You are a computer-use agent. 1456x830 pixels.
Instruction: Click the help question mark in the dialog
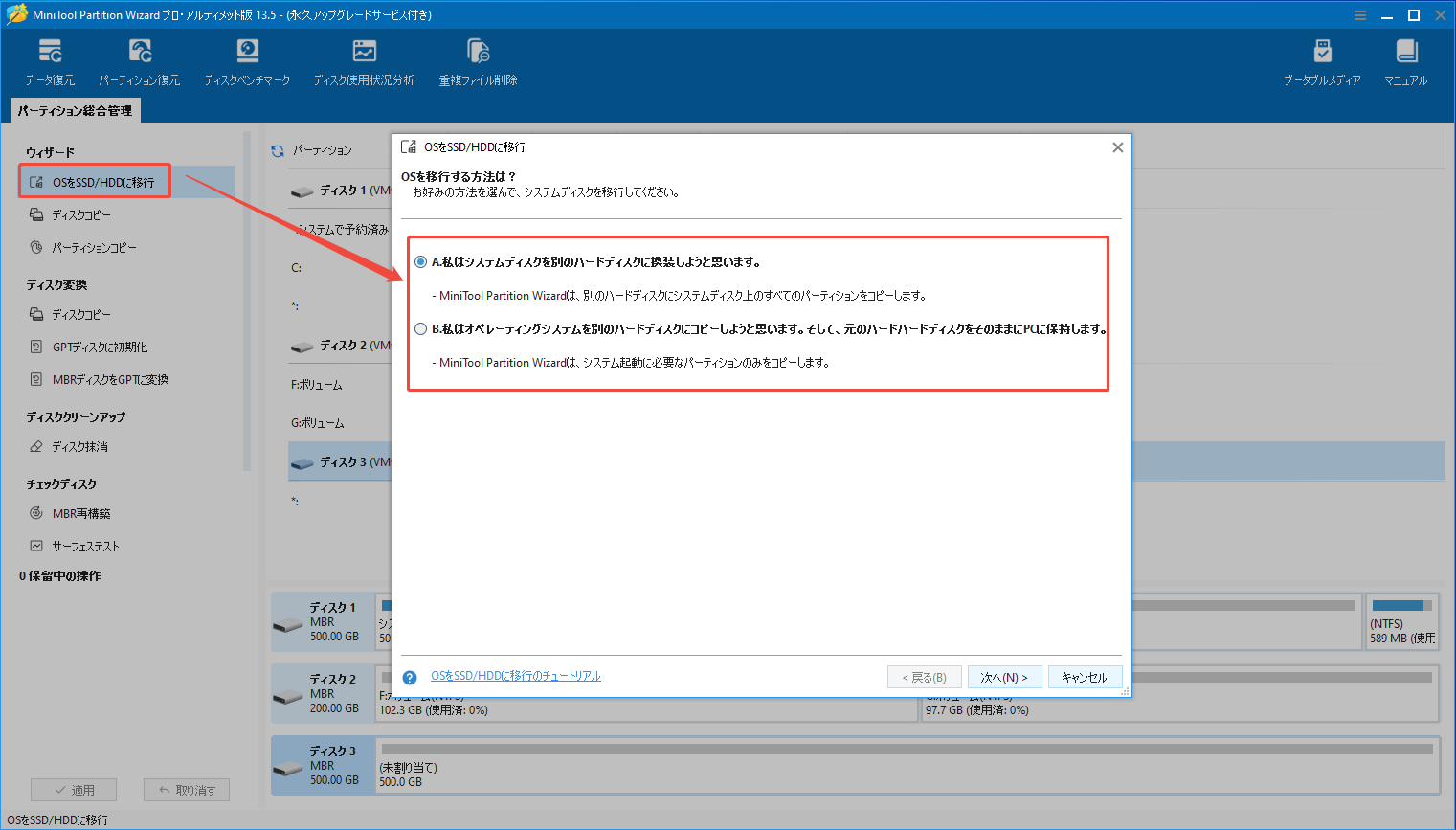(x=409, y=677)
